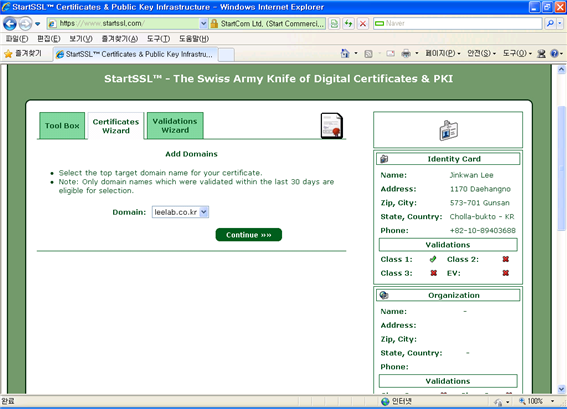The height and width of the screenshot is (409, 567).
Task: Click the Identity Card header icon
Action: 384,159
